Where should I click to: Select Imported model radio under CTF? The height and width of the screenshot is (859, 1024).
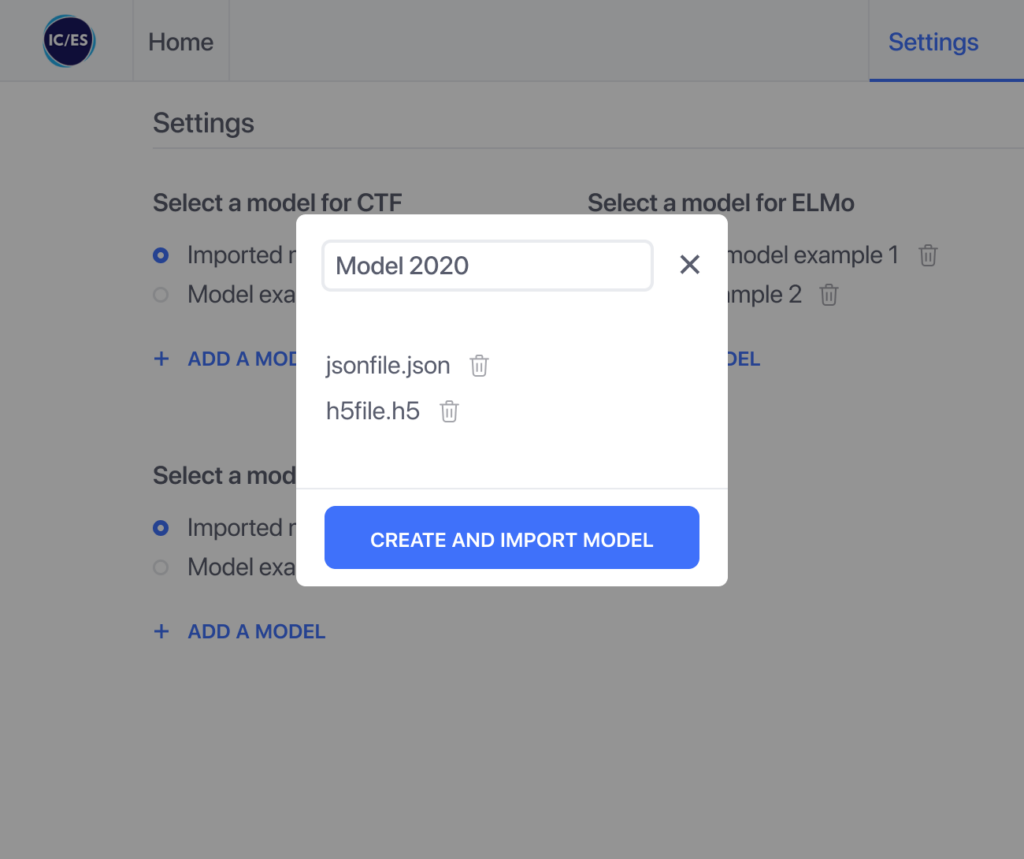pos(161,255)
